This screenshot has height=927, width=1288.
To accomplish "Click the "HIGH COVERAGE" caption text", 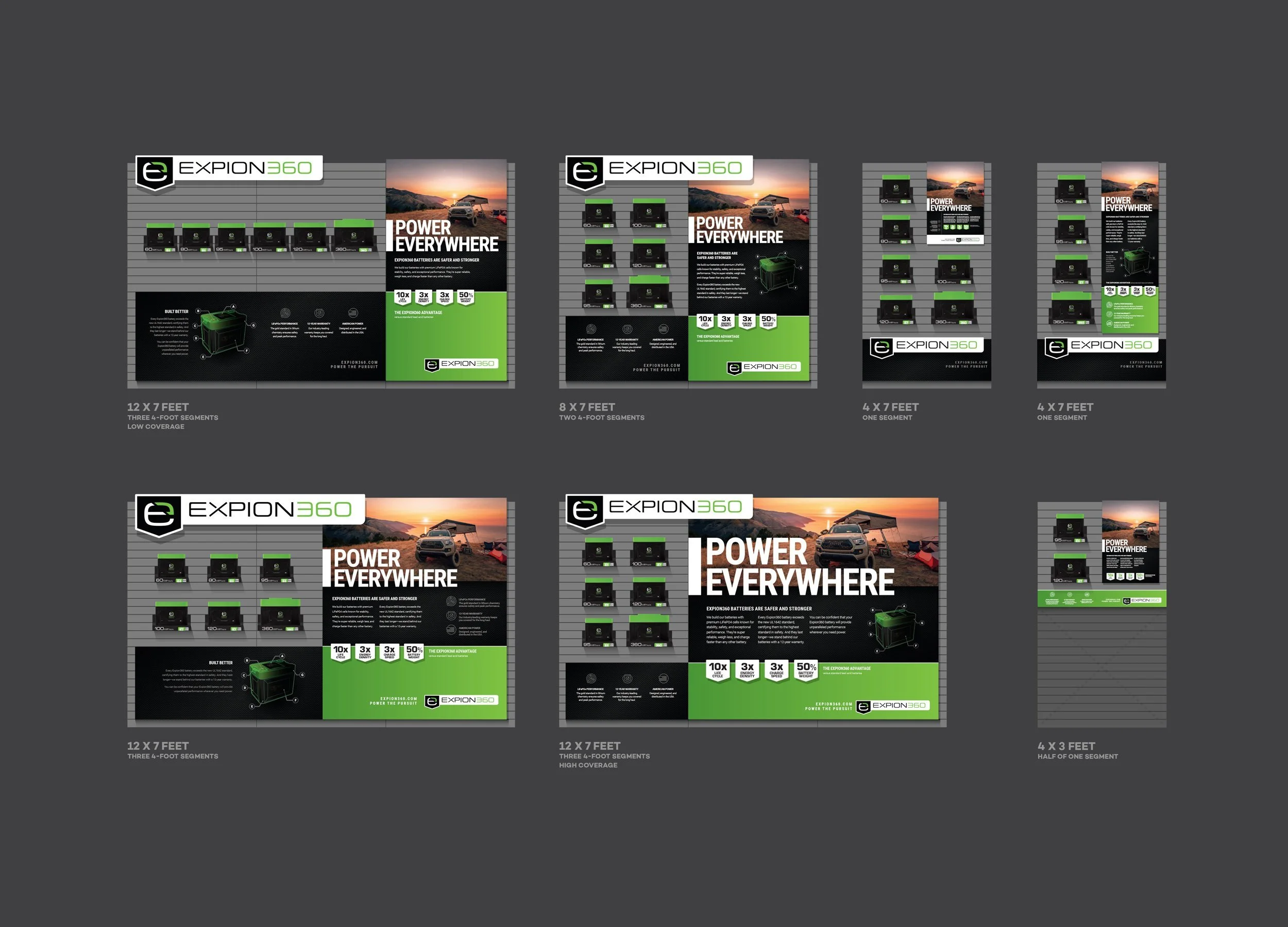I will tap(588, 765).
